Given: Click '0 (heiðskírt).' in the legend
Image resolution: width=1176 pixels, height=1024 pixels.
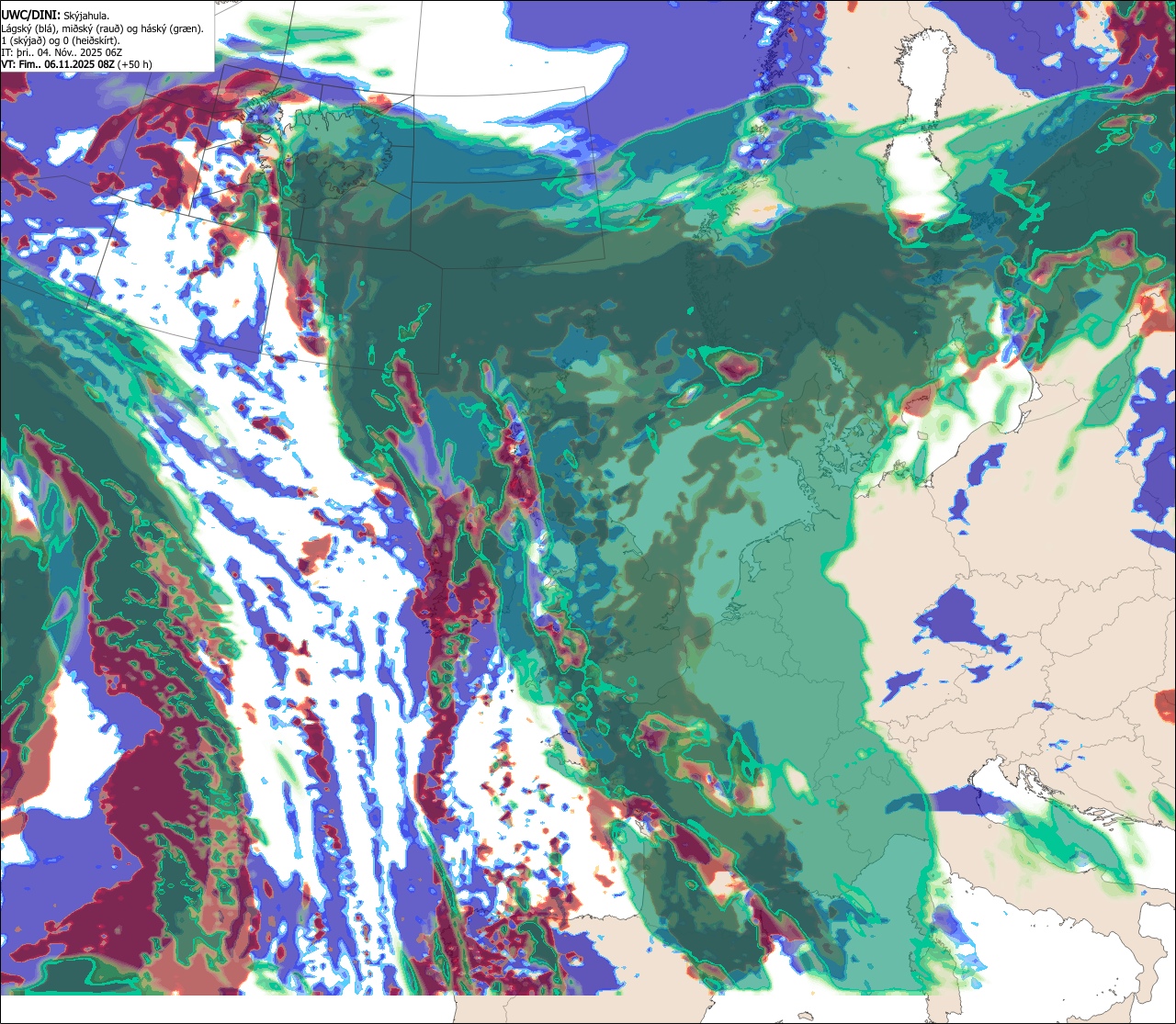Looking at the screenshot, I should pyautogui.click(x=91, y=40).
